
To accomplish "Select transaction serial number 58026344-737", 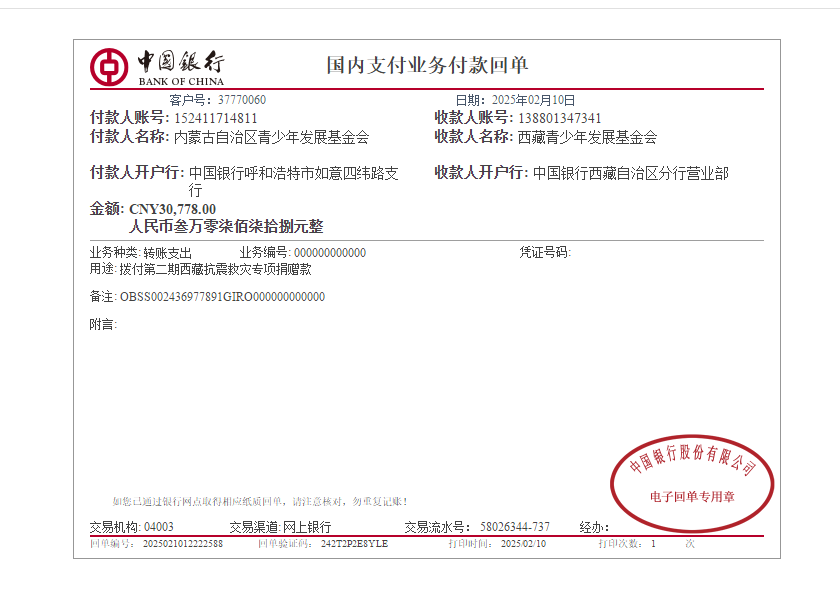I will pos(515,527).
